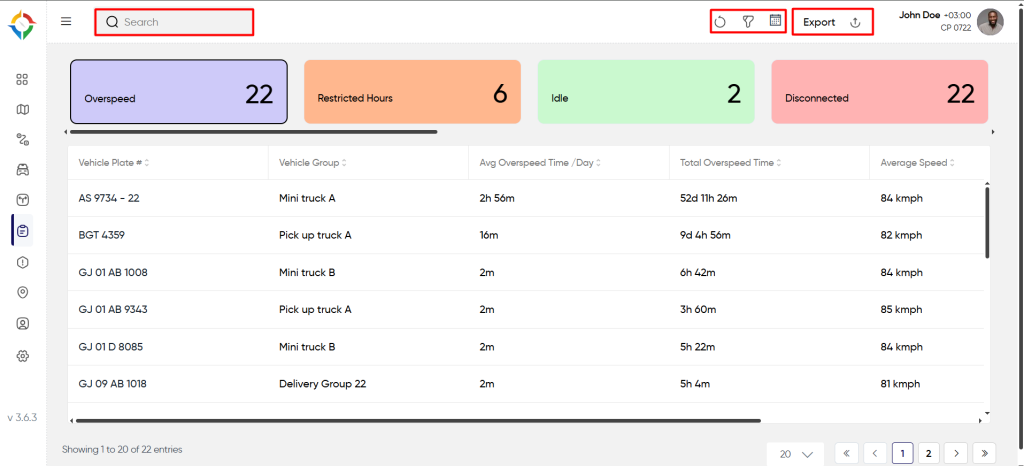Open the calendar date picker icon
Viewport: 1024px width, 466px height.
pyautogui.click(x=775, y=21)
